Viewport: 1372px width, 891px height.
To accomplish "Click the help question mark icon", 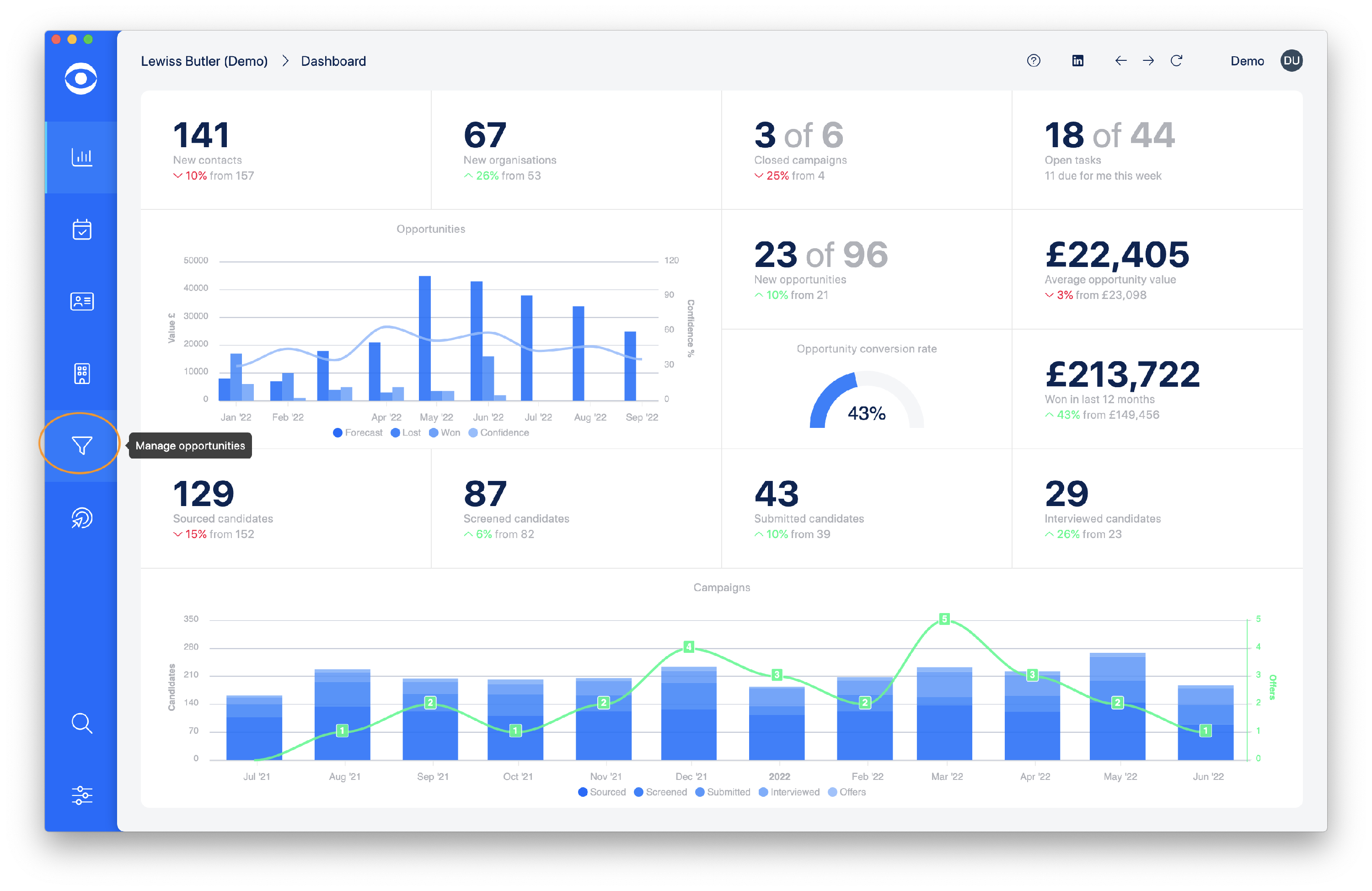I will click(1033, 60).
